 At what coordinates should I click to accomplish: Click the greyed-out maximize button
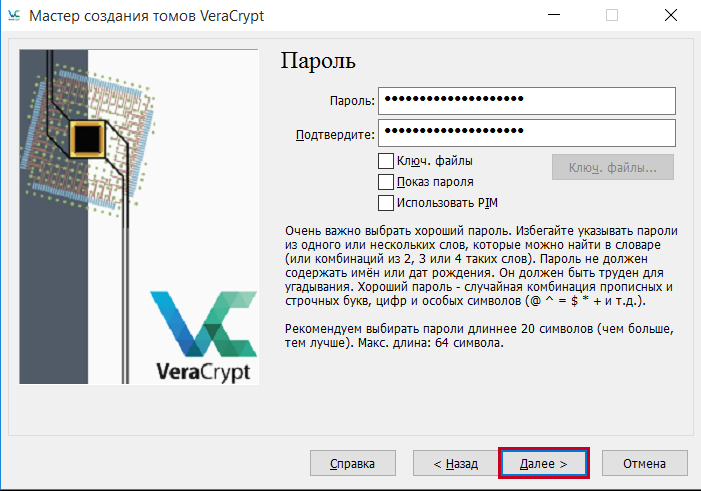(x=612, y=17)
